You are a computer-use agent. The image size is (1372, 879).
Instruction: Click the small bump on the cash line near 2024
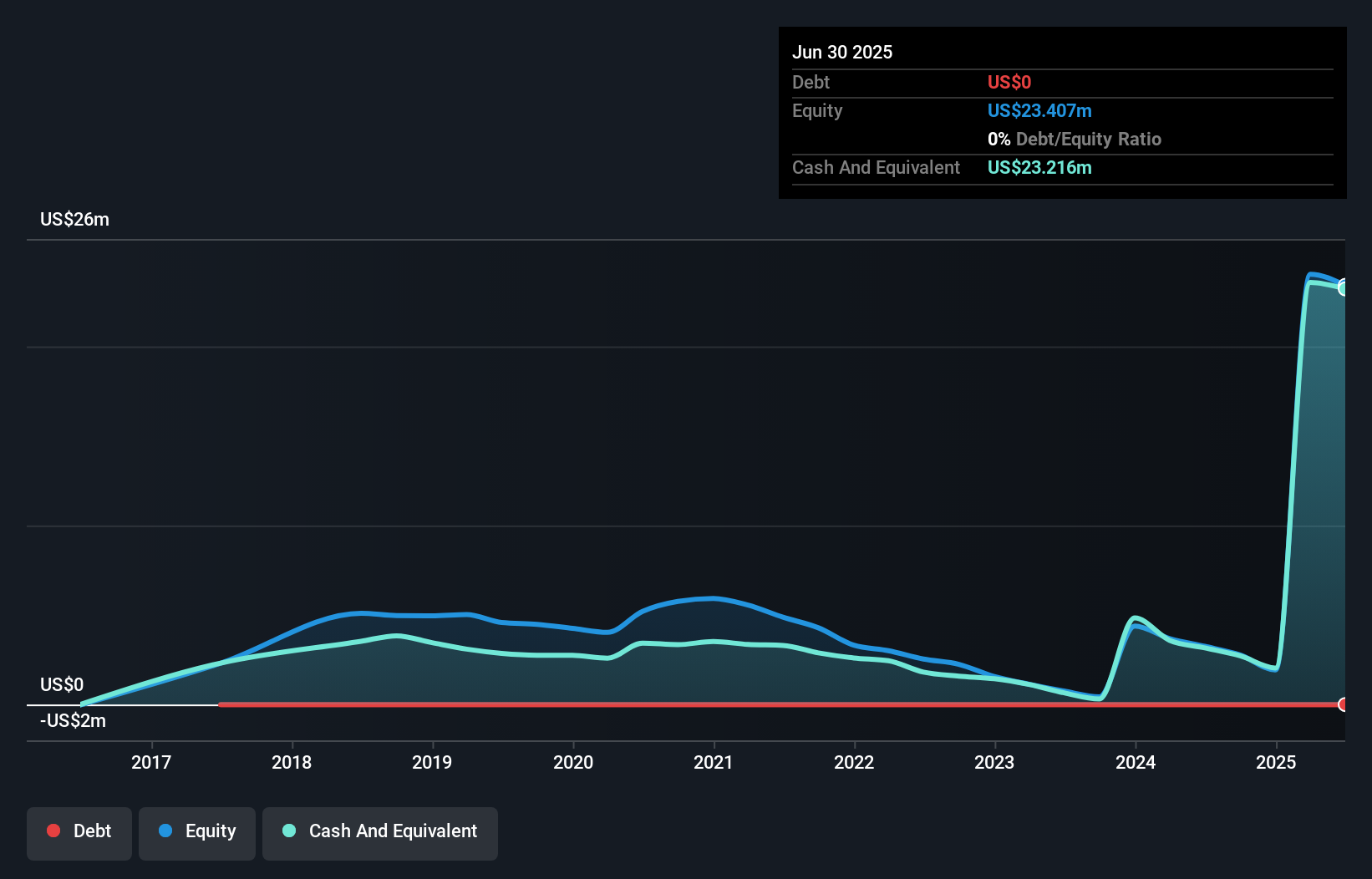pyautogui.click(x=1135, y=616)
